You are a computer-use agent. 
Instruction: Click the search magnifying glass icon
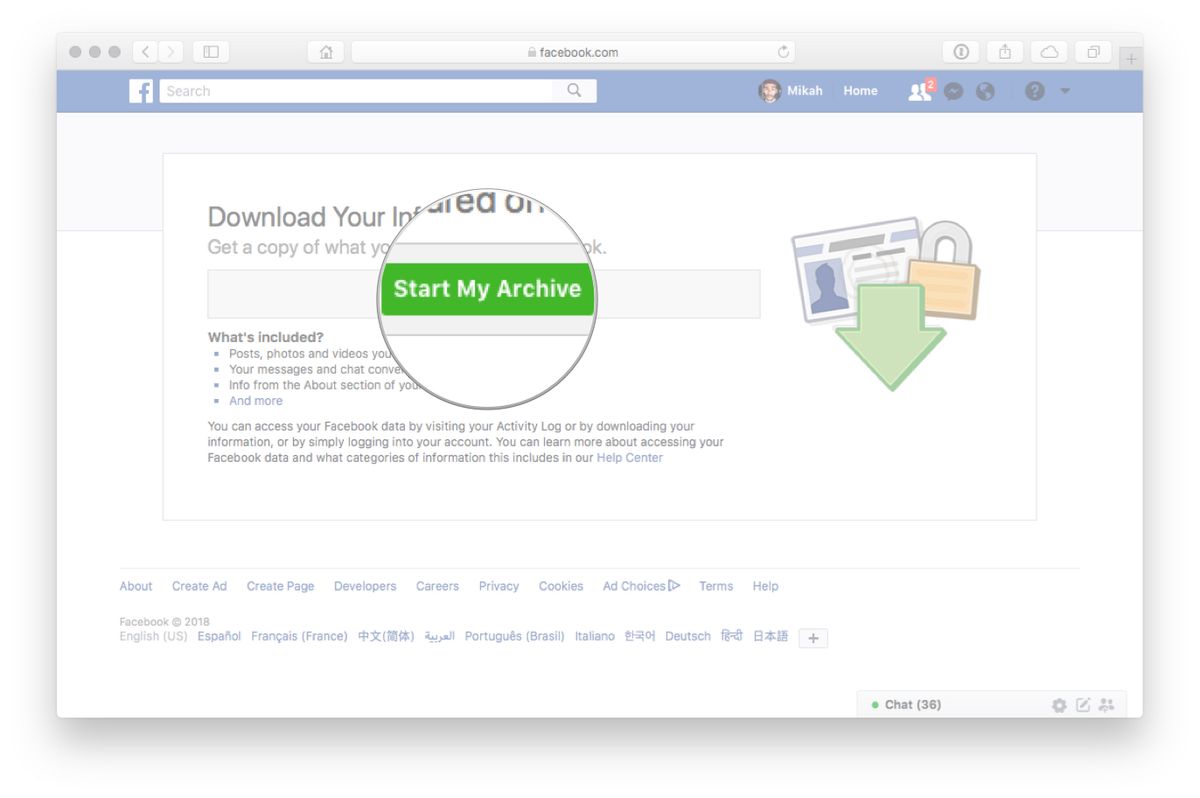coord(574,90)
